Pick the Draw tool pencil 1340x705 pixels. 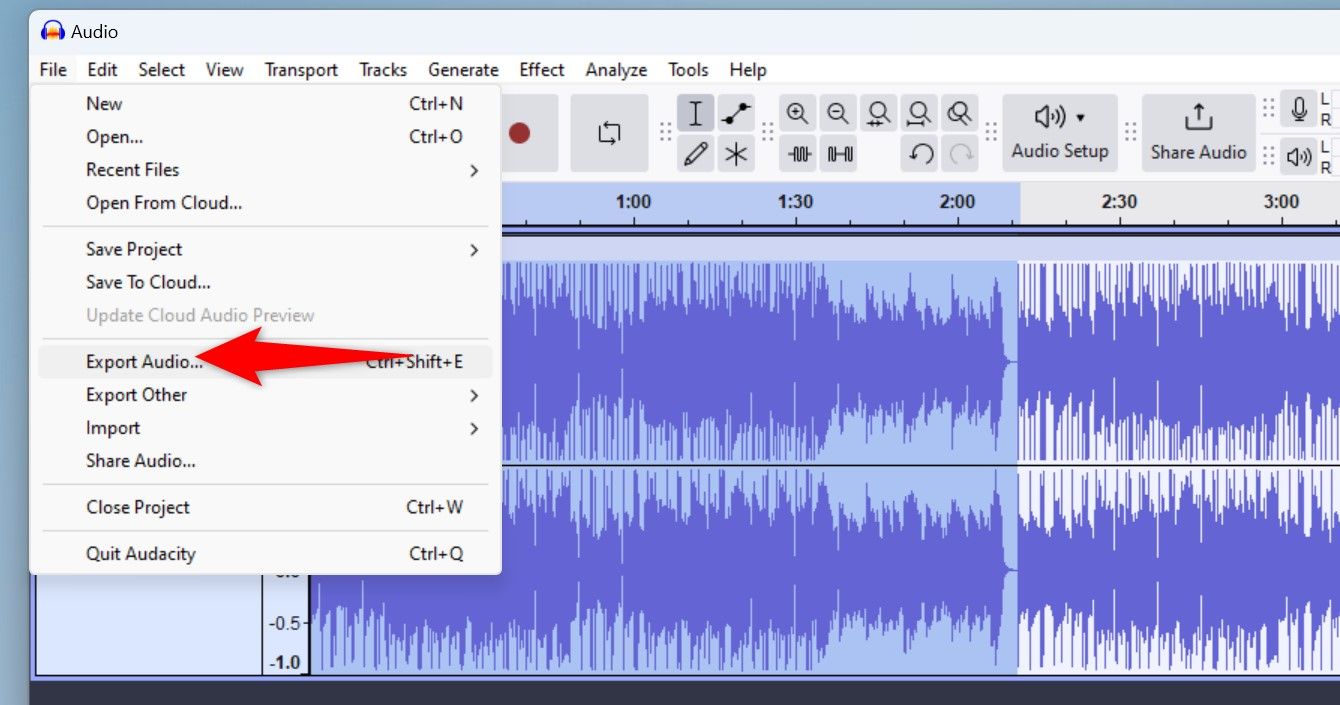695,153
